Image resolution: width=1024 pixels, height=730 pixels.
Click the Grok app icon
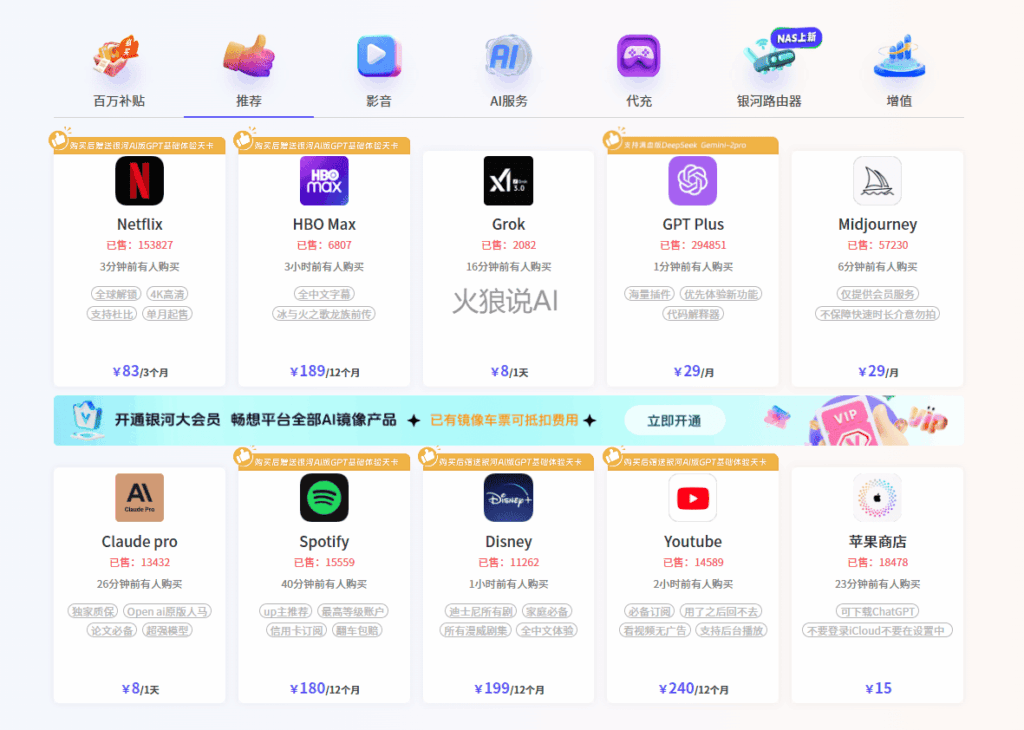pyautogui.click(x=508, y=181)
